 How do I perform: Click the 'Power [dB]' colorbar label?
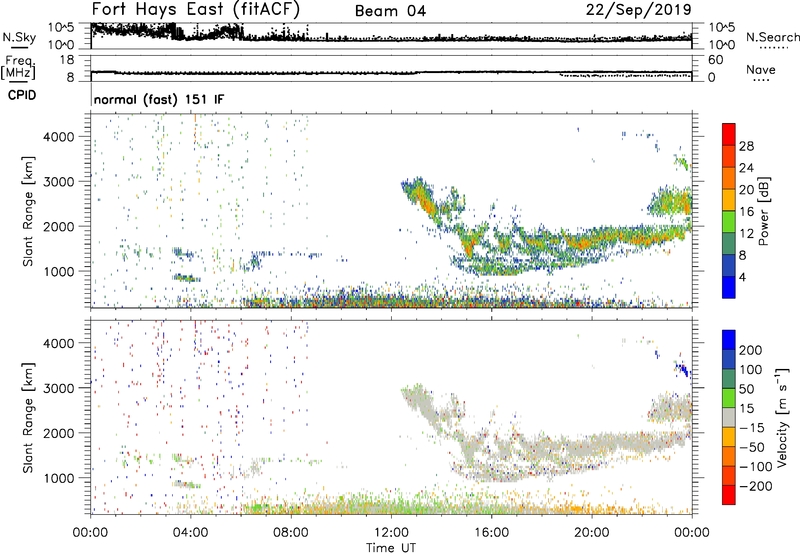pos(764,211)
